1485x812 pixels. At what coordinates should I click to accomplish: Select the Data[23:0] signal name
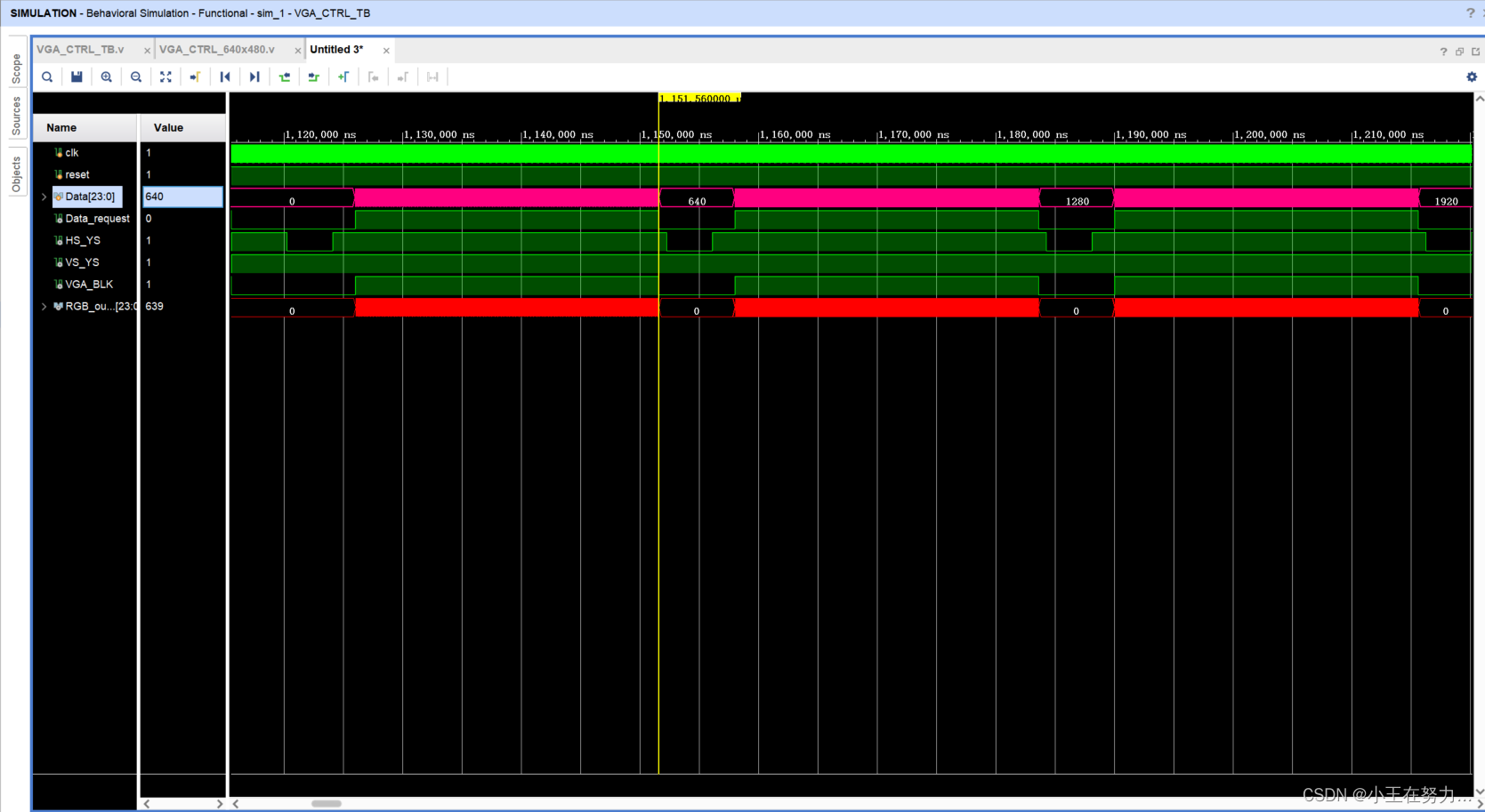90,197
